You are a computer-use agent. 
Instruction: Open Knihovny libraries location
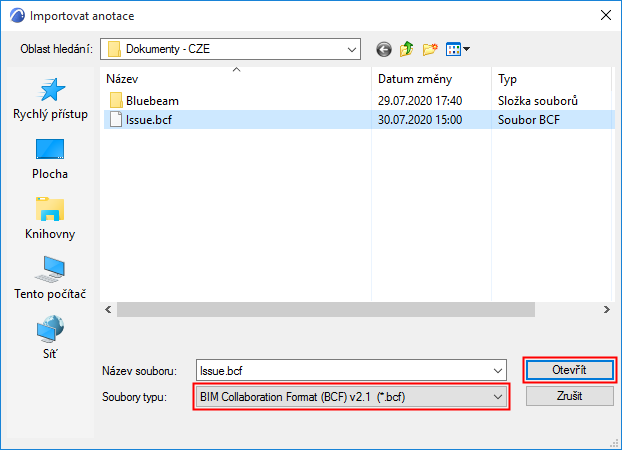50,219
